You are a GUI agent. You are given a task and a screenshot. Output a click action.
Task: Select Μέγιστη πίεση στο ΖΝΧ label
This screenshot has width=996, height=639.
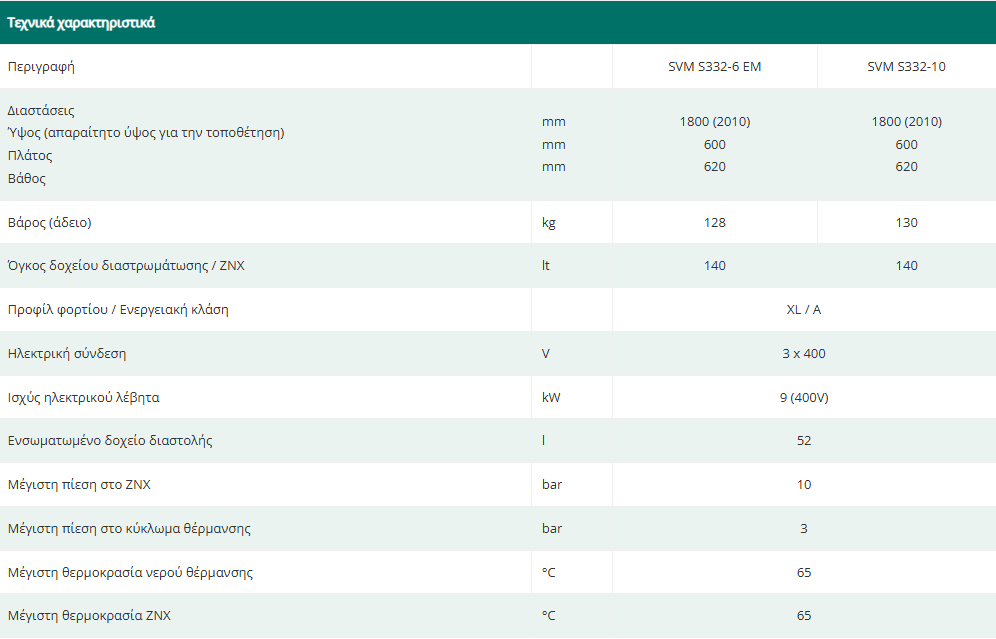pos(79,485)
